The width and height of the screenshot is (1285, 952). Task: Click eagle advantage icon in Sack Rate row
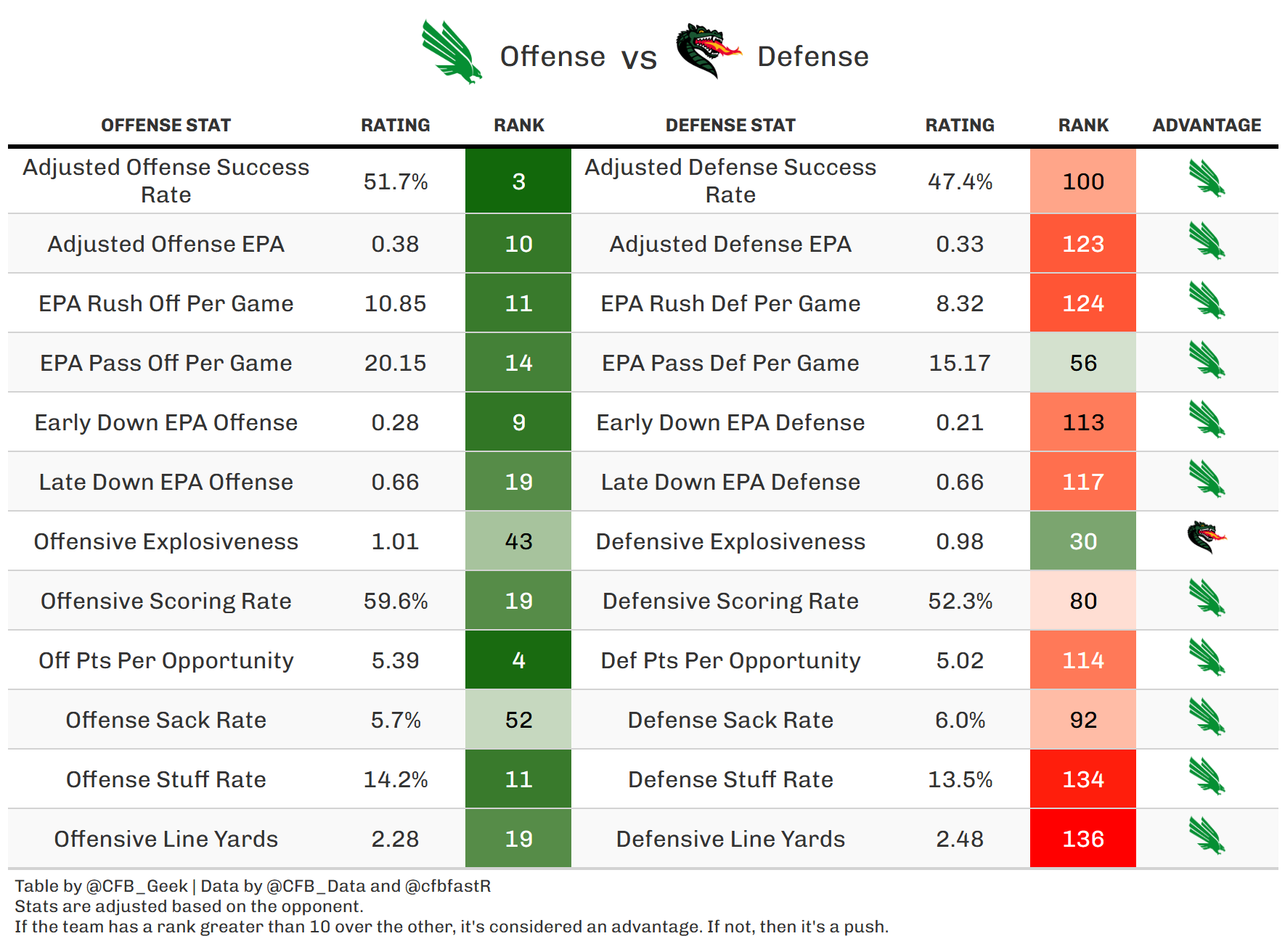(1207, 717)
